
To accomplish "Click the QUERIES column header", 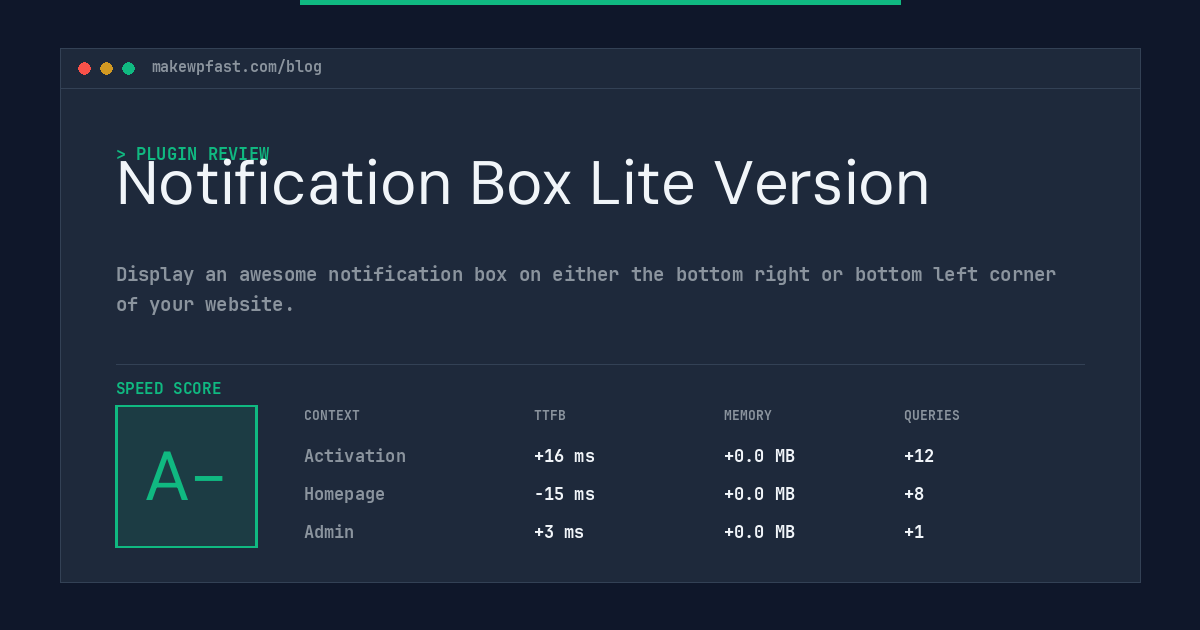I will (932, 416).
